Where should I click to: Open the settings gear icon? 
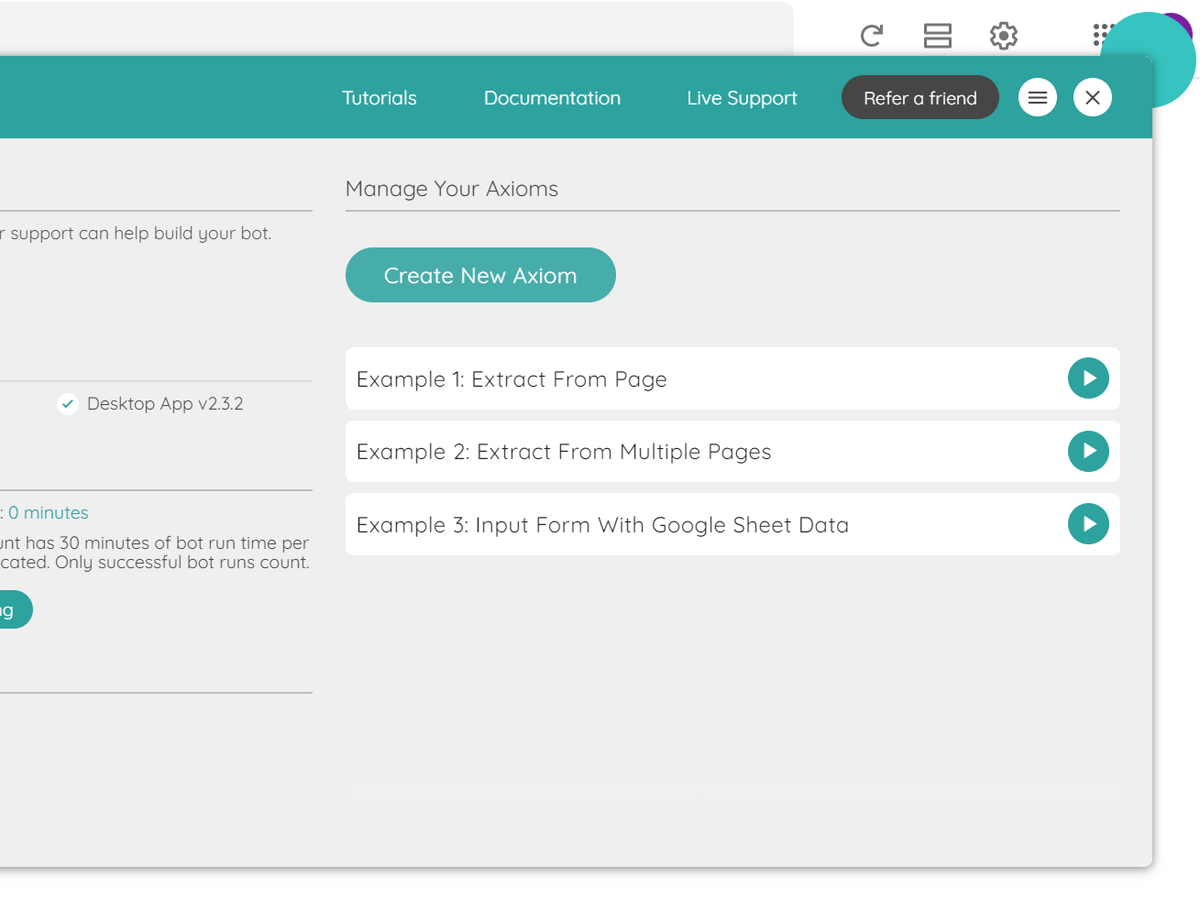(1003, 36)
